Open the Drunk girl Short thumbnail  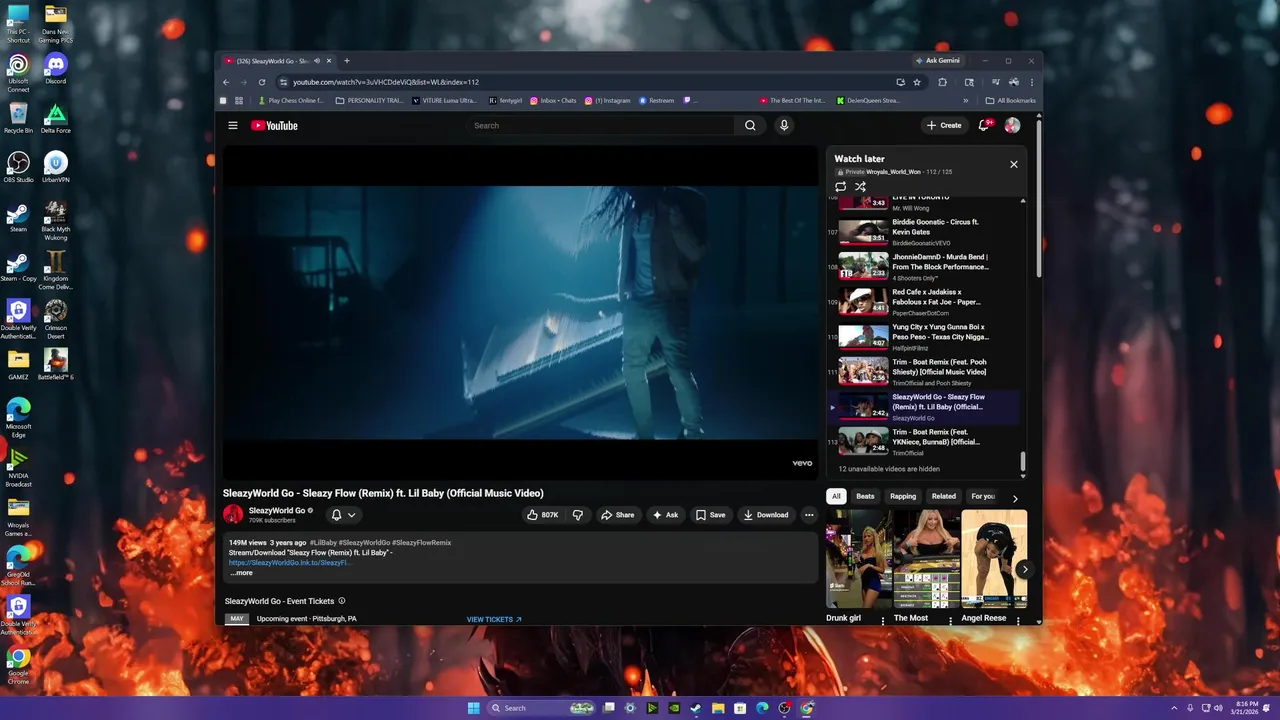pos(859,558)
